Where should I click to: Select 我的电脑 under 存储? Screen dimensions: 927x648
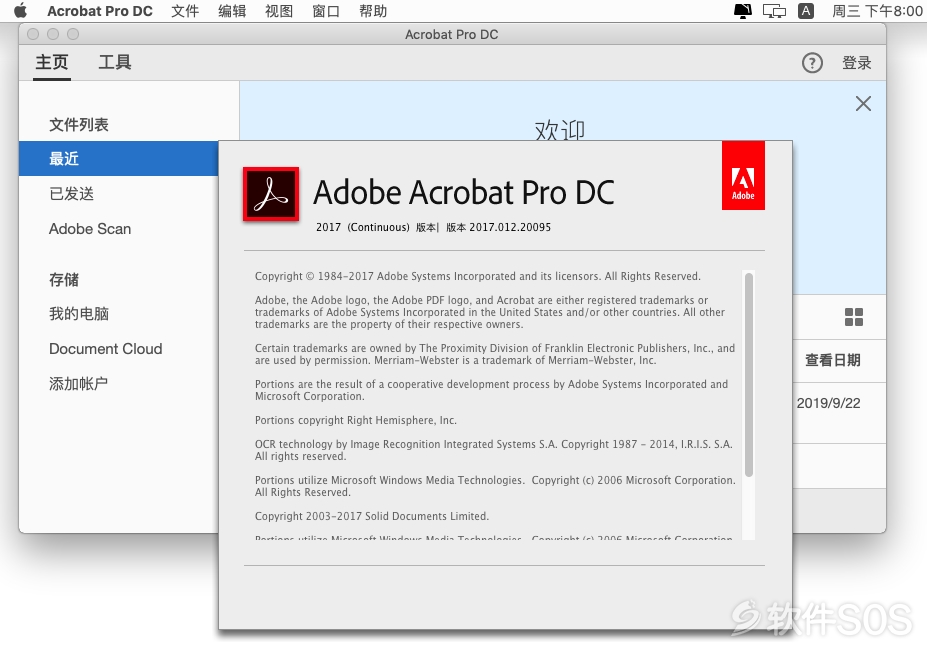click(x=79, y=314)
